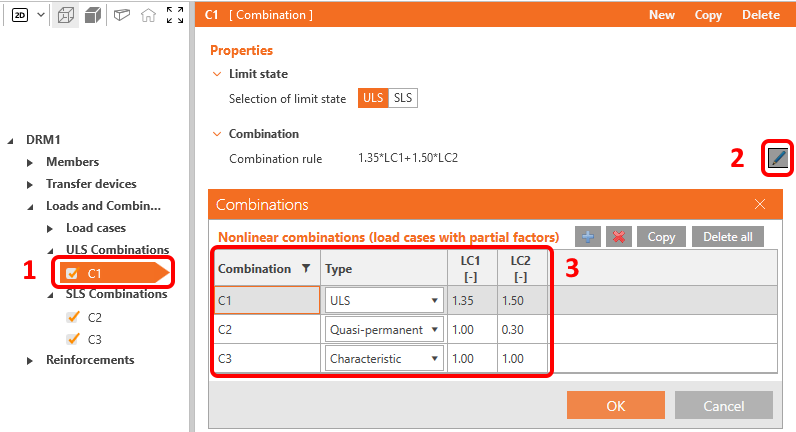This screenshot has height=432, width=796.
Task: Click the LC1 factor 1.00 cell in row C2
Action: (x=472, y=329)
